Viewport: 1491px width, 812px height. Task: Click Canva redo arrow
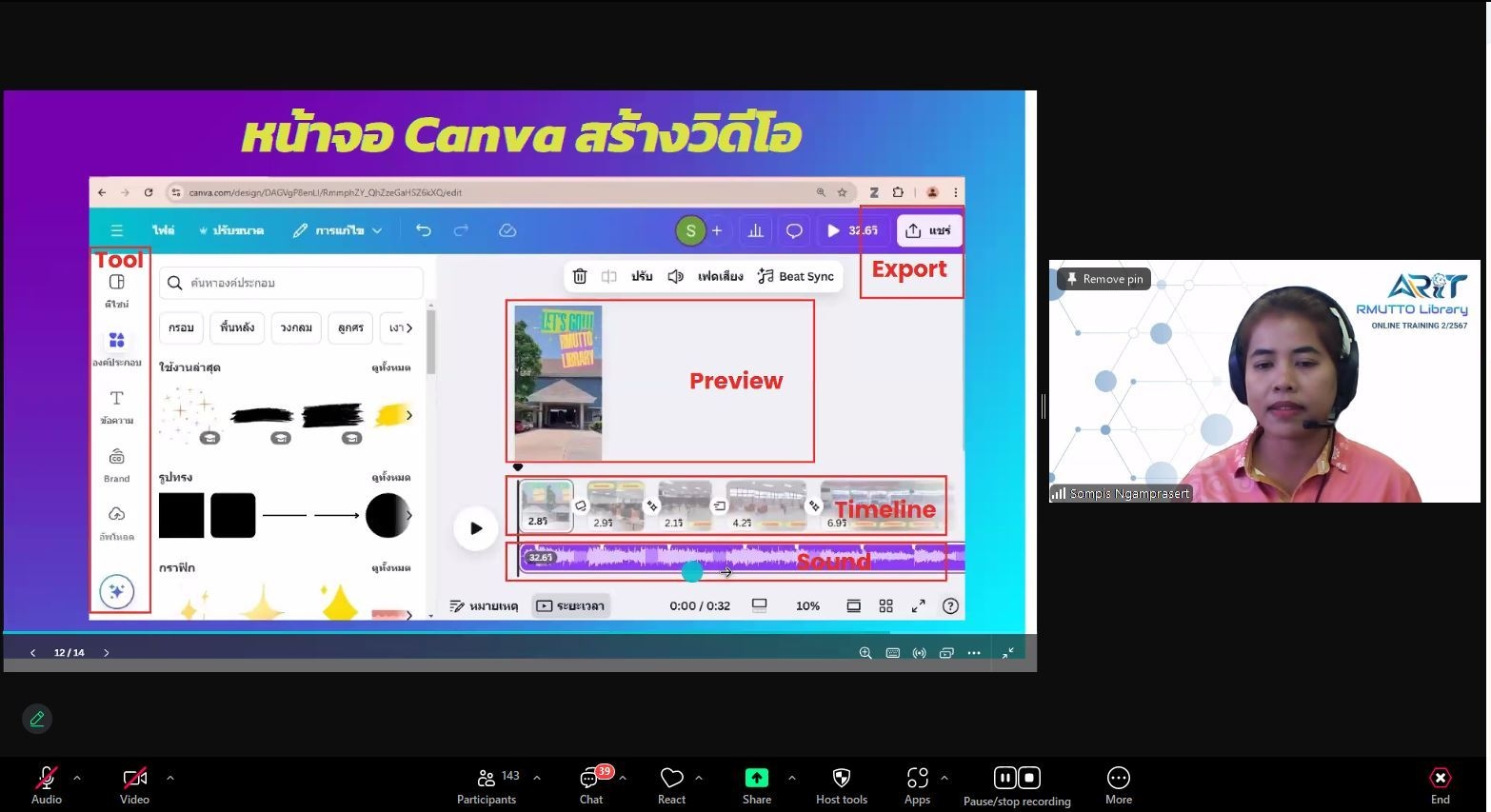[x=461, y=230]
